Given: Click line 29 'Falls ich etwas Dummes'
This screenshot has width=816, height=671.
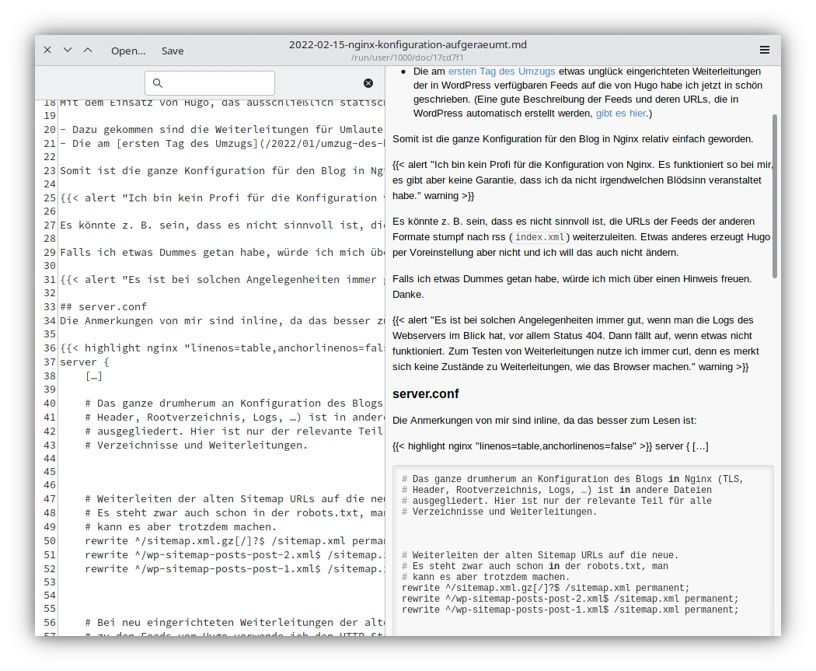Looking at the screenshot, I should click(x=222, y=252).
